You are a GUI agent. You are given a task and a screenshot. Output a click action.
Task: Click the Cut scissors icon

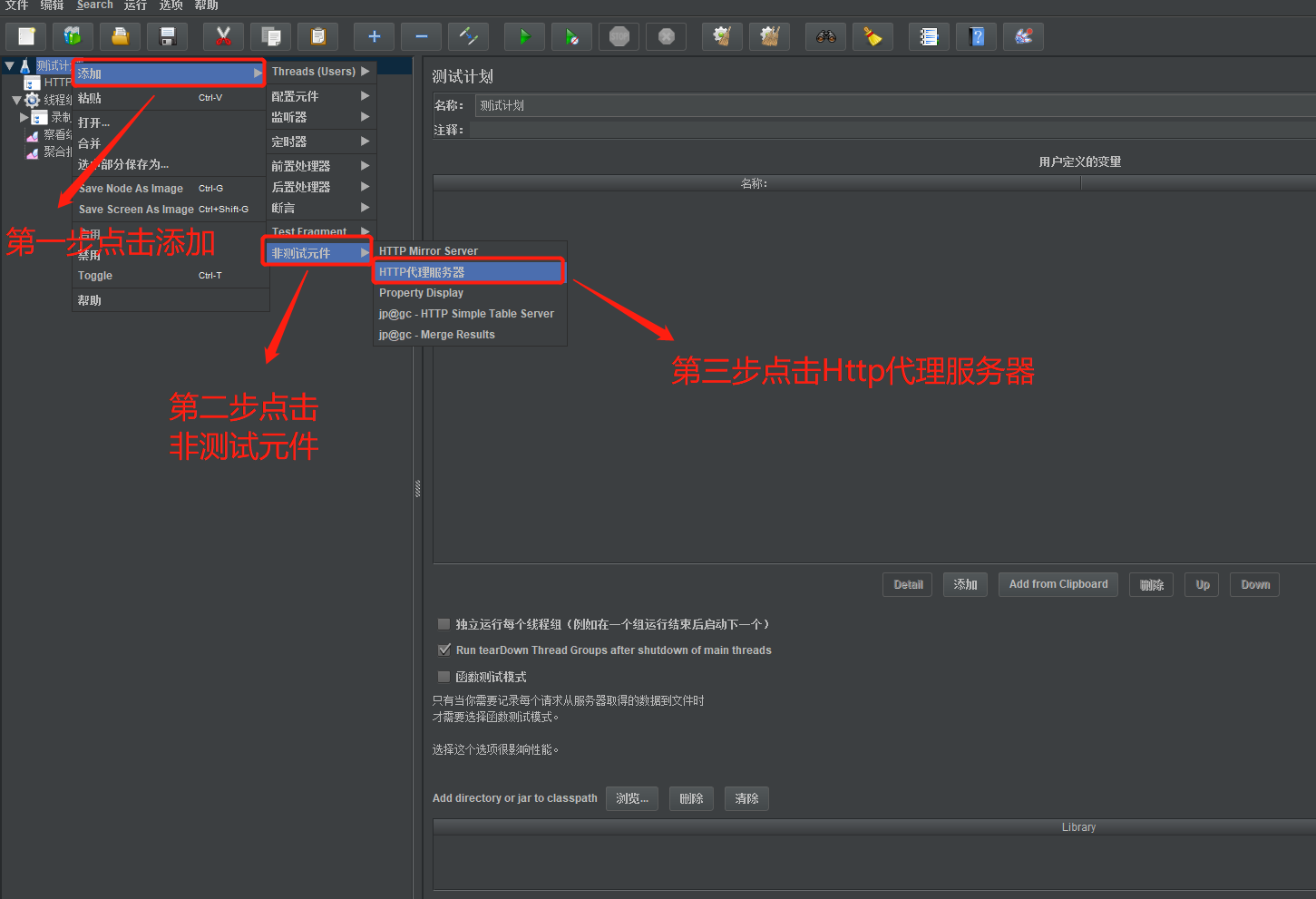point(224,36)
